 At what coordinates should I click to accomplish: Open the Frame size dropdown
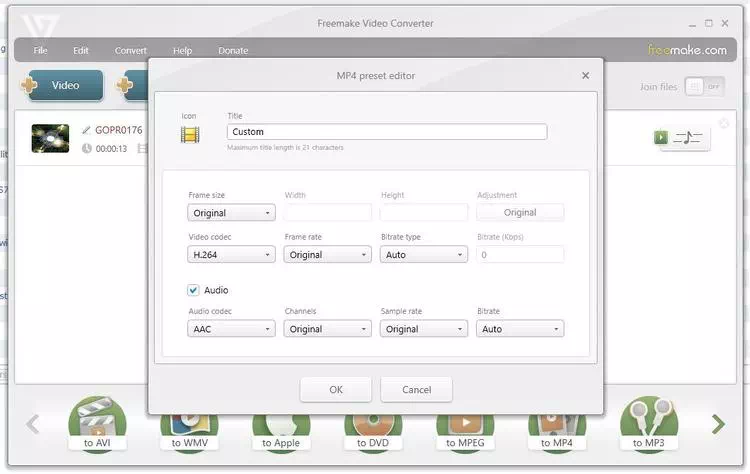click(232, 213)
